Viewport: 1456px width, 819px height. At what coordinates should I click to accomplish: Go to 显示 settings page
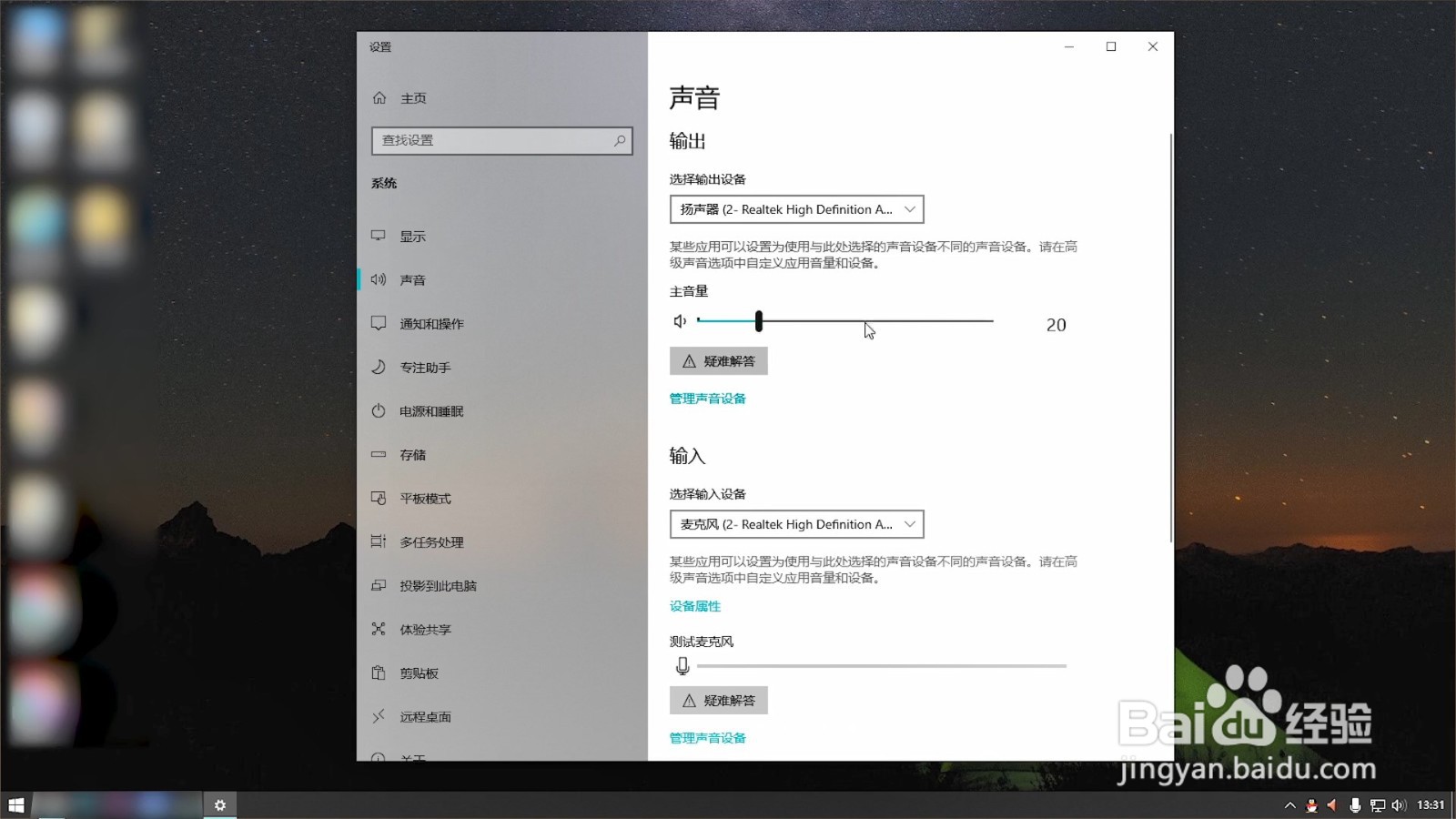pyautogui.click(x=413, y=237)
